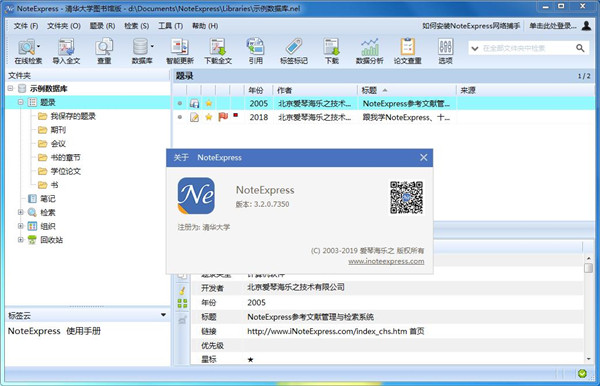Expand the 组织 tree node
The height and width of the screenshot is (386, 600).
[x=21, y=226]
